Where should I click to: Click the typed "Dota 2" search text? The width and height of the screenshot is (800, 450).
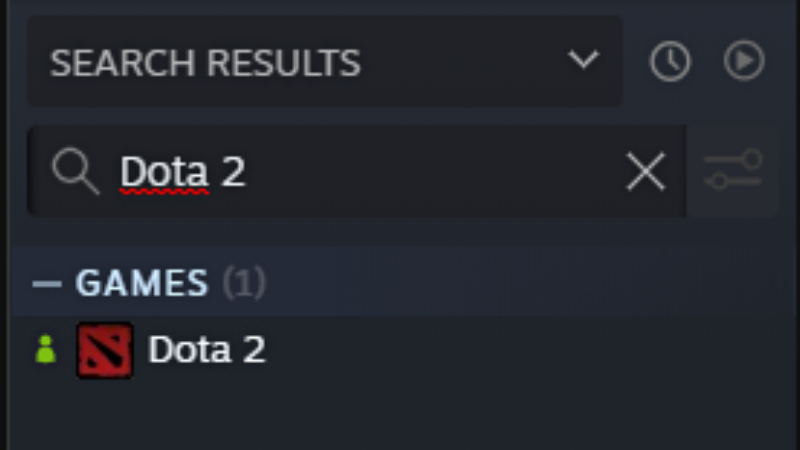[x=183, y=172]
